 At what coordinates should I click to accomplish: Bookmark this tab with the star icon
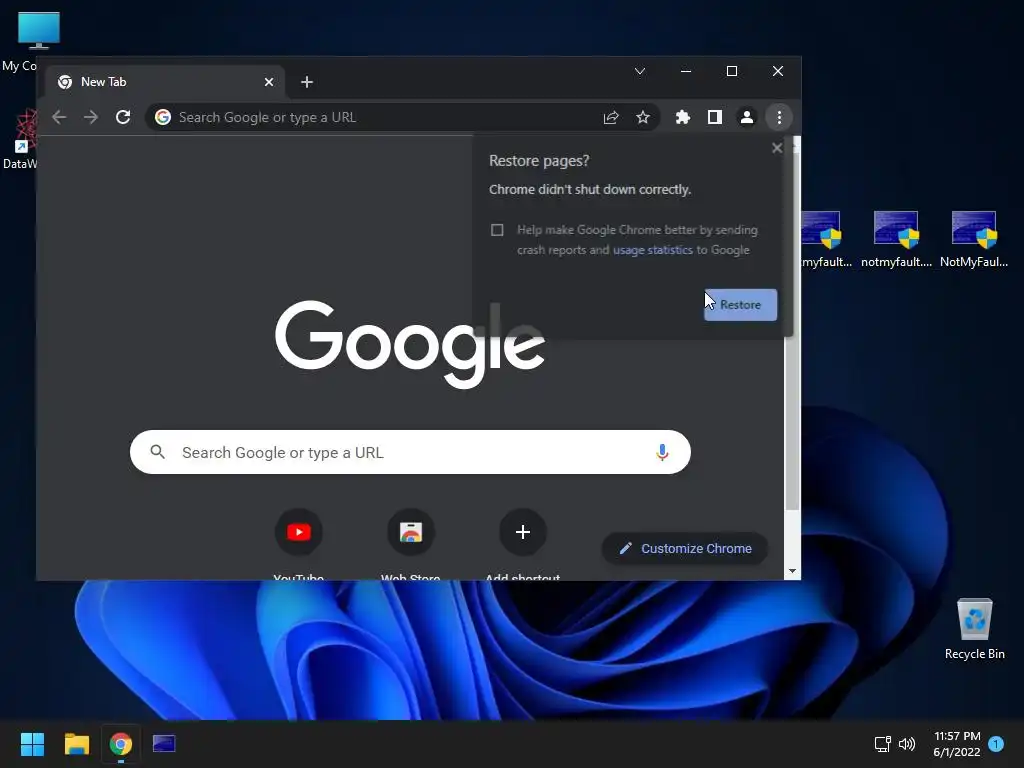643,117
